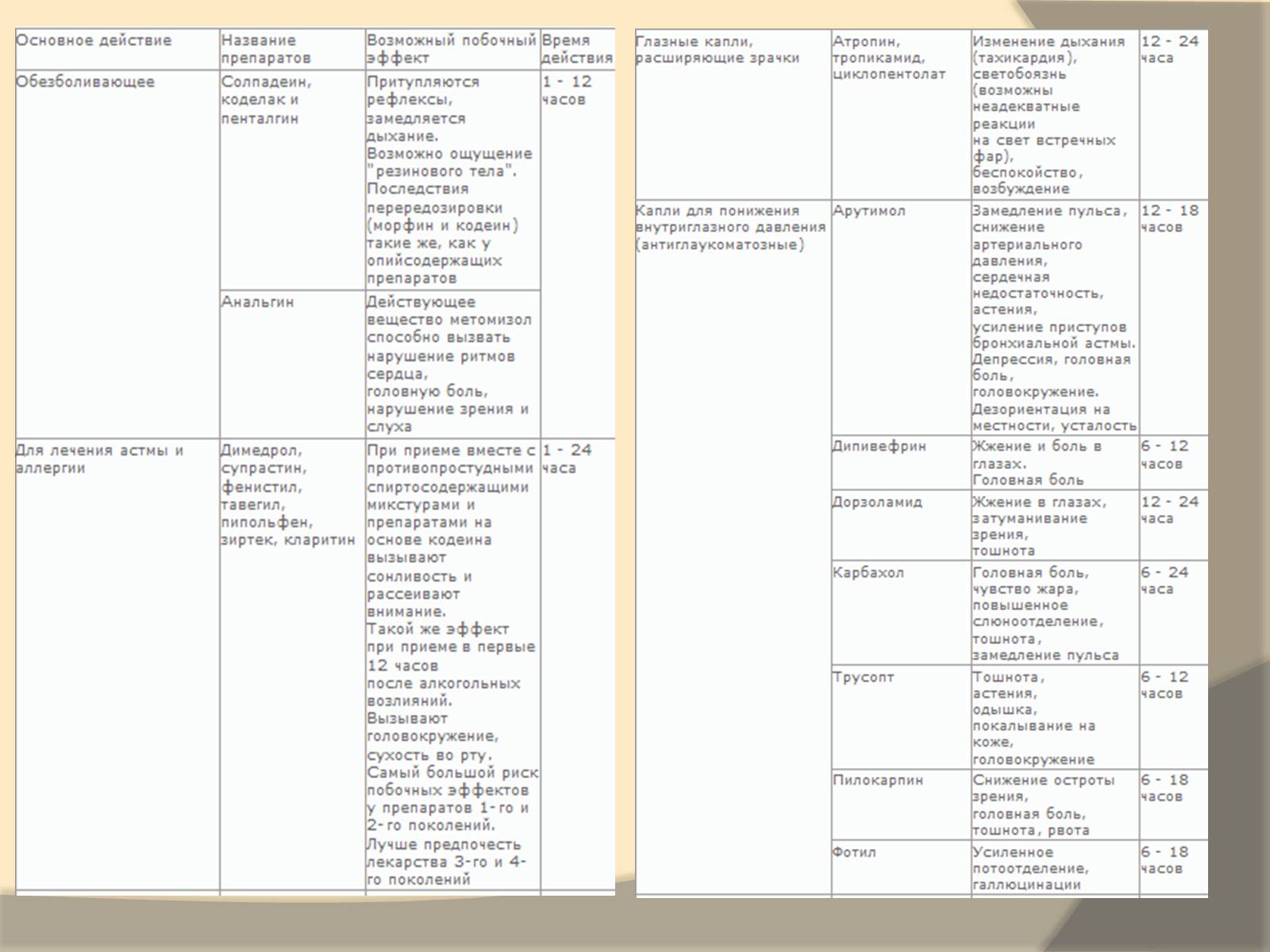Image resolution: width=1270 pixels, height=952 pixels.
Task: Select the 'Арутимол' cell
Action: click(901, 317)
